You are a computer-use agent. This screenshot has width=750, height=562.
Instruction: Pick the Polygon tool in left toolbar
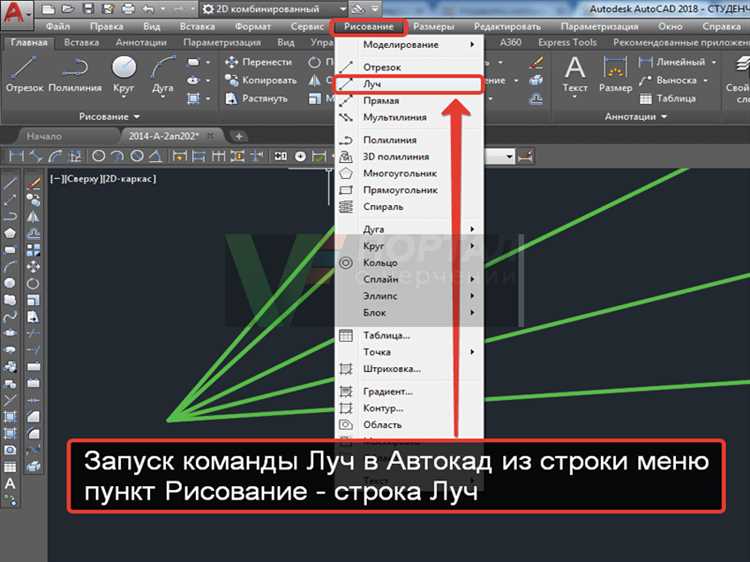pyautogui.click(x=10, y=233)
